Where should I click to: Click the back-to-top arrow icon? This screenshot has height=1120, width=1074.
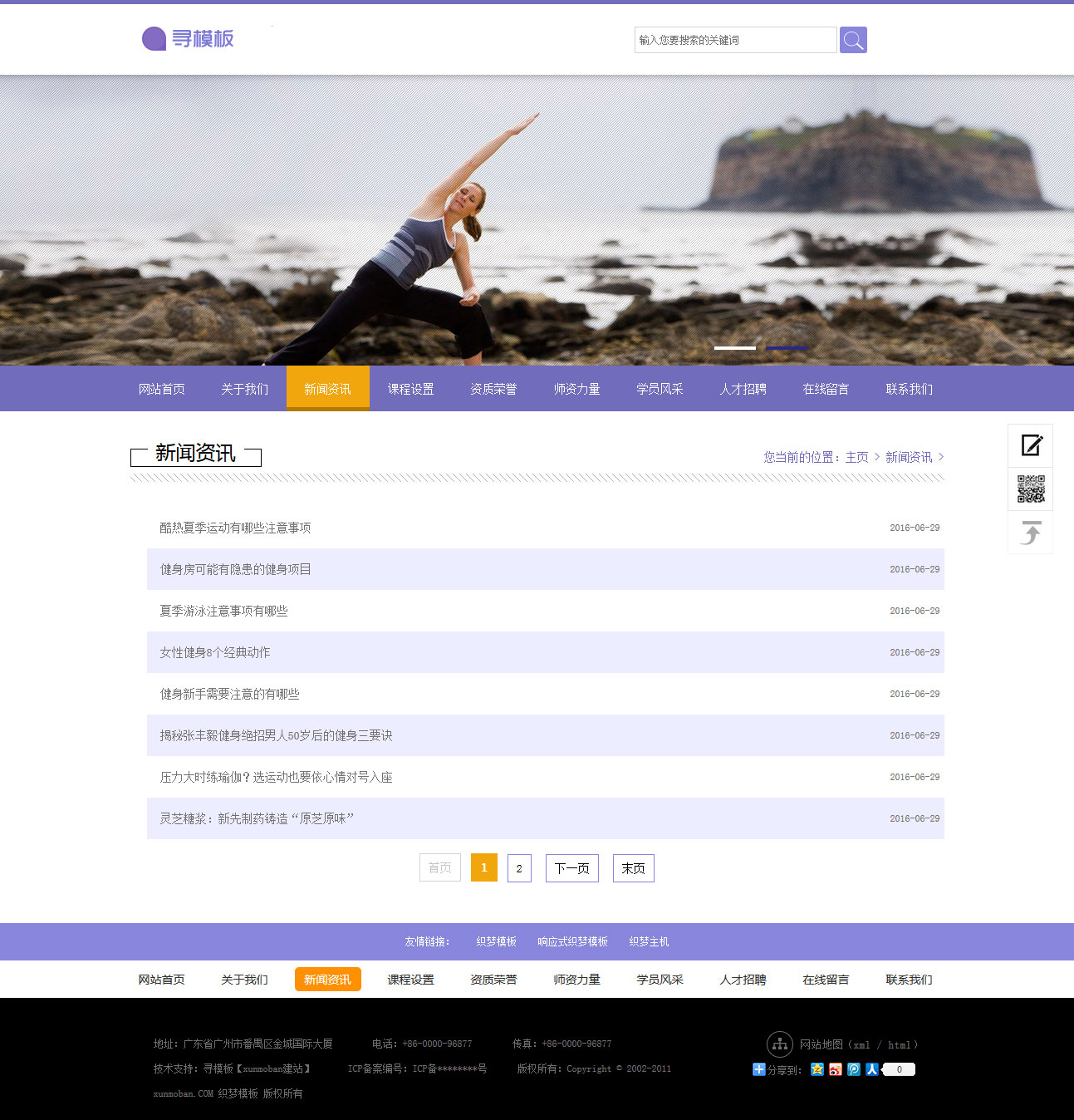[x=1031, y=533]
